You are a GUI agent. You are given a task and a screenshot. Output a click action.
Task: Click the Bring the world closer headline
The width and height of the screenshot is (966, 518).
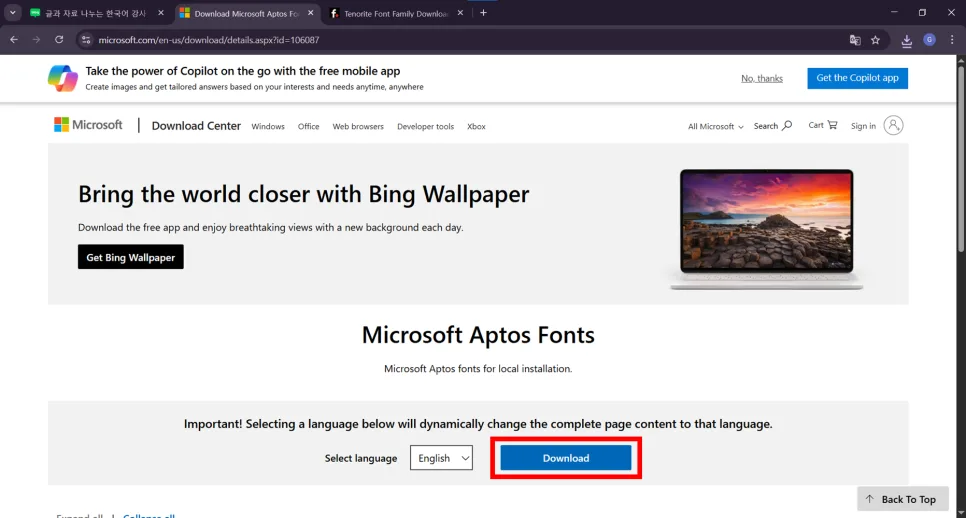tap(303, 194)
